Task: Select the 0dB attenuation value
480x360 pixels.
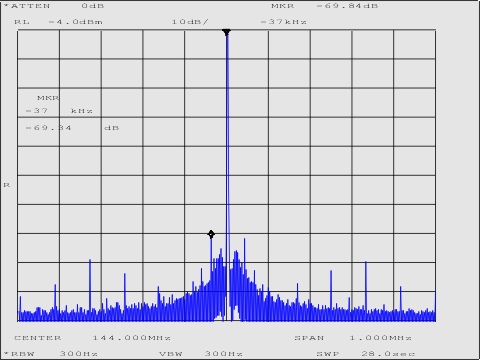Action: point(93,6)
